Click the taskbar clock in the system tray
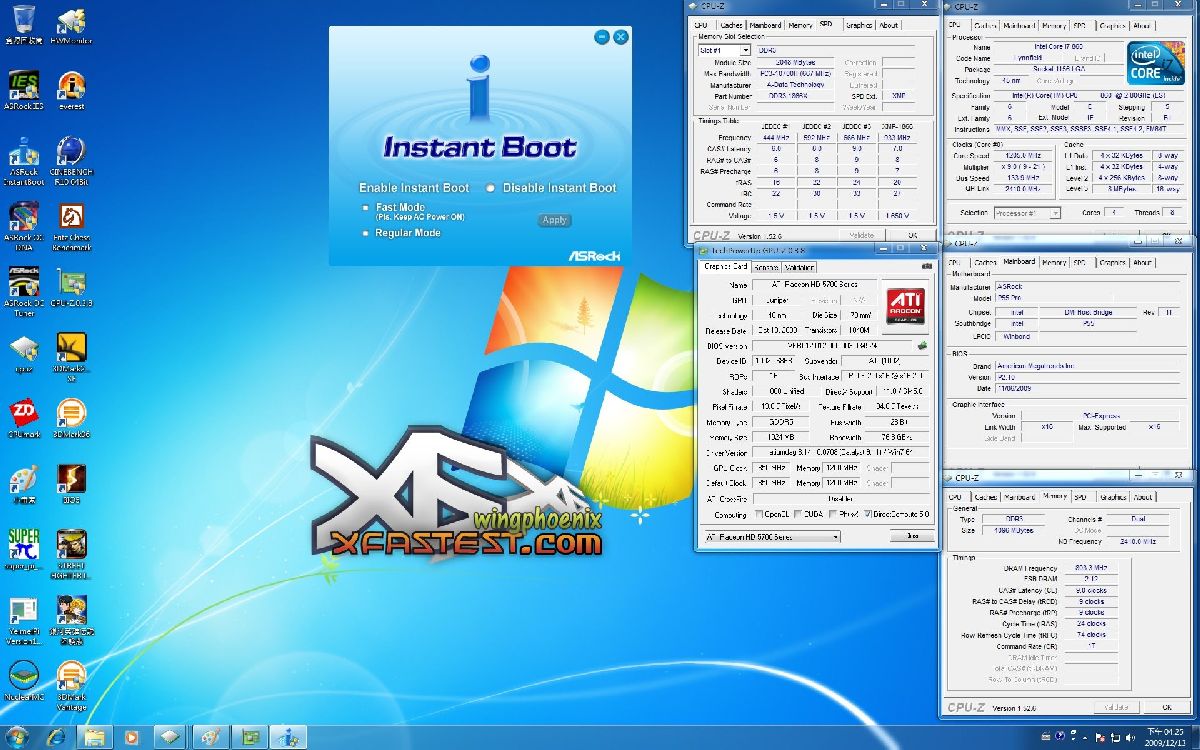Image resolution: width=1200 pixels, height=750 pixels. pyautogui.click(x=1163, y=737)
